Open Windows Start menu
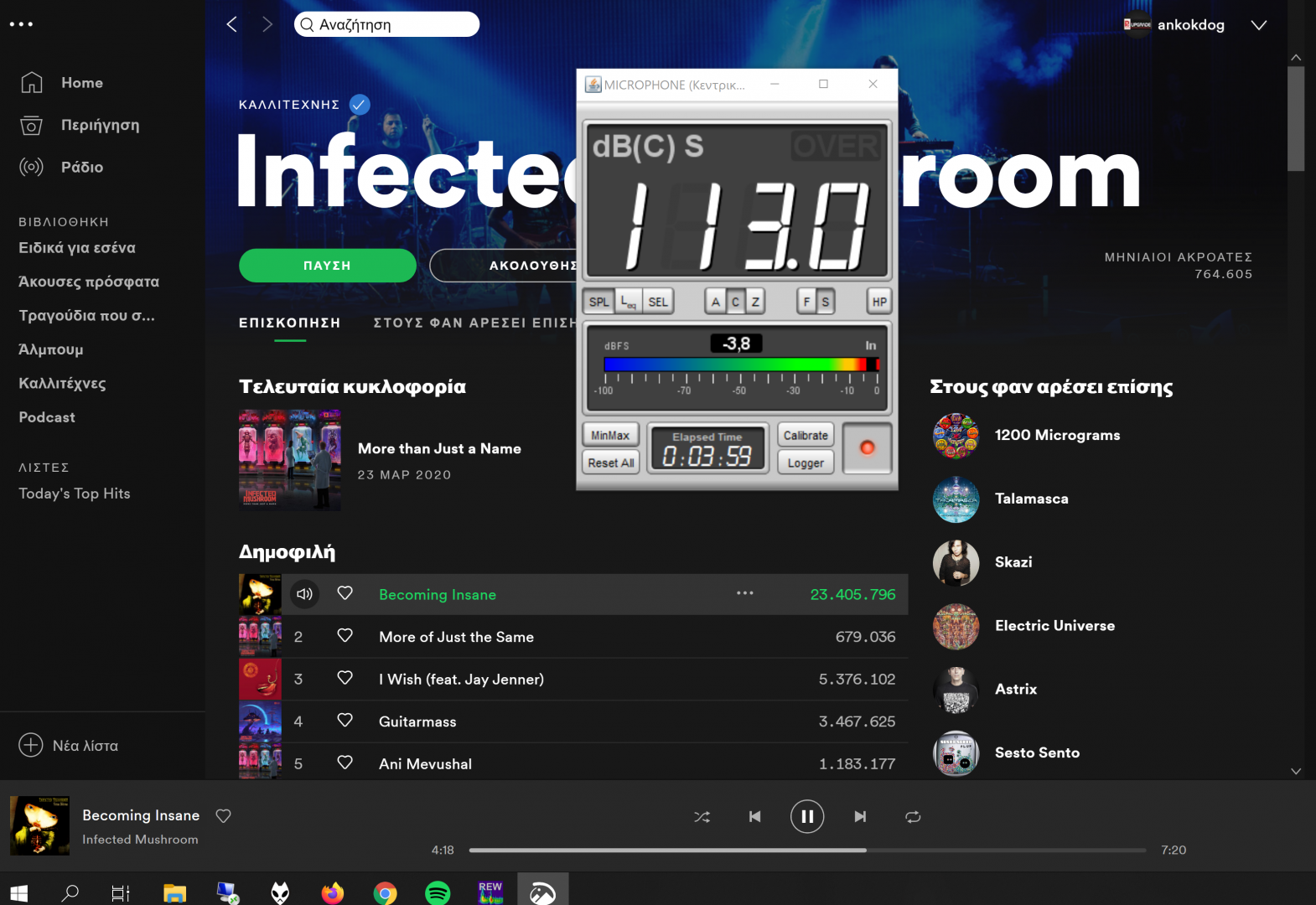 [x=18, y=893]
